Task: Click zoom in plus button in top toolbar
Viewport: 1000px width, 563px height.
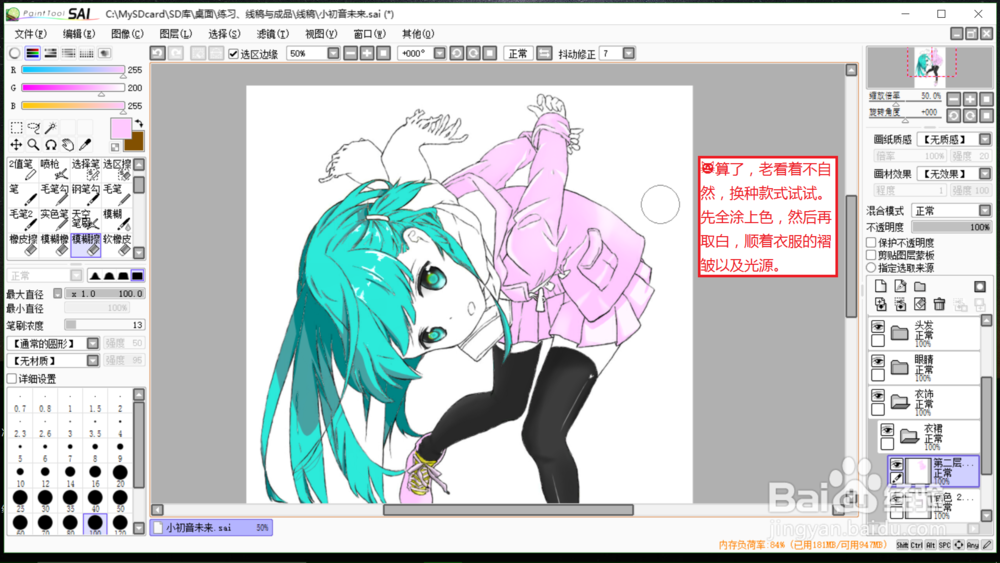Action: (367, 54)
